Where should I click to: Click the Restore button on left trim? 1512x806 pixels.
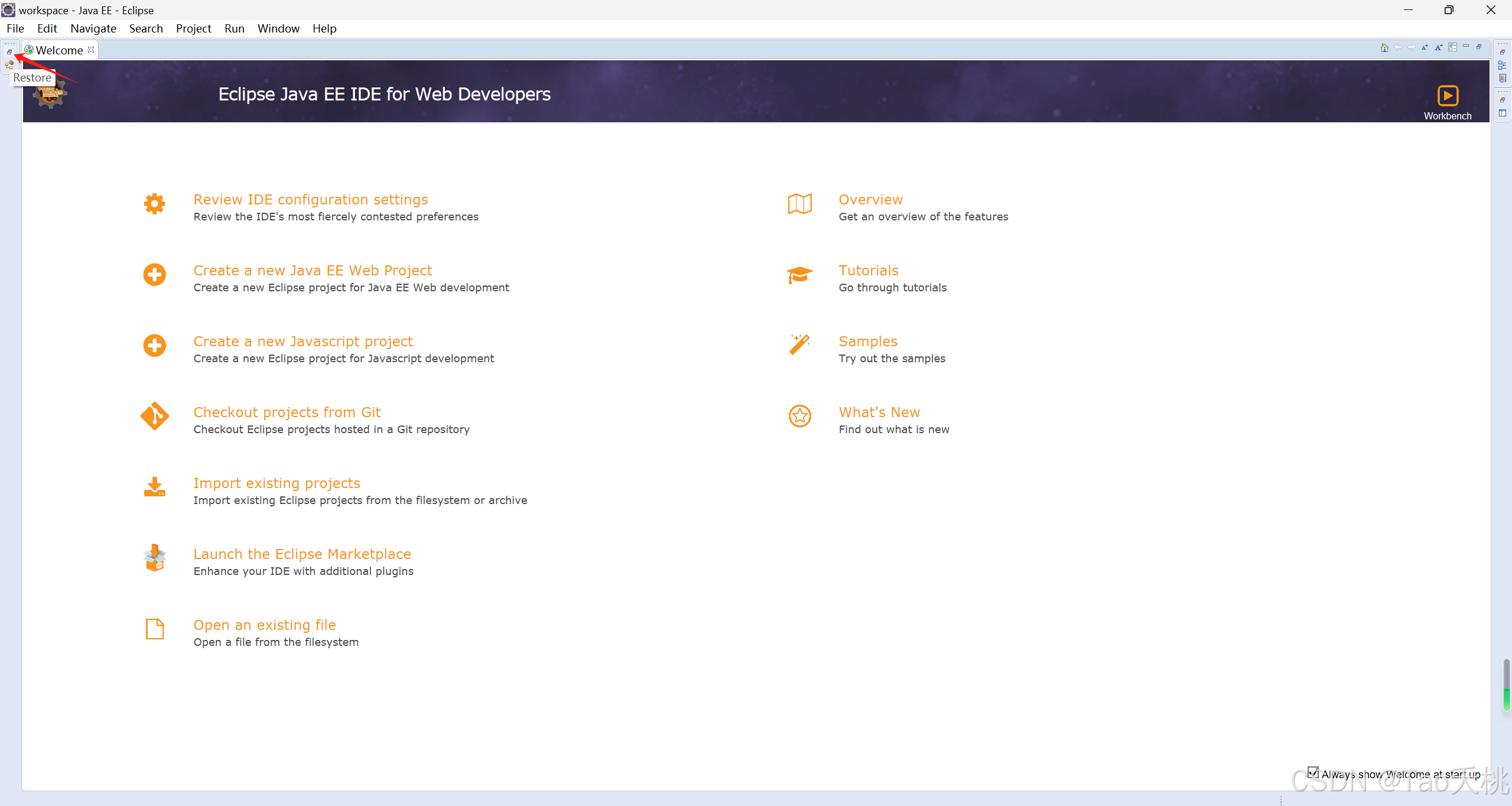[x=9, y=53]
